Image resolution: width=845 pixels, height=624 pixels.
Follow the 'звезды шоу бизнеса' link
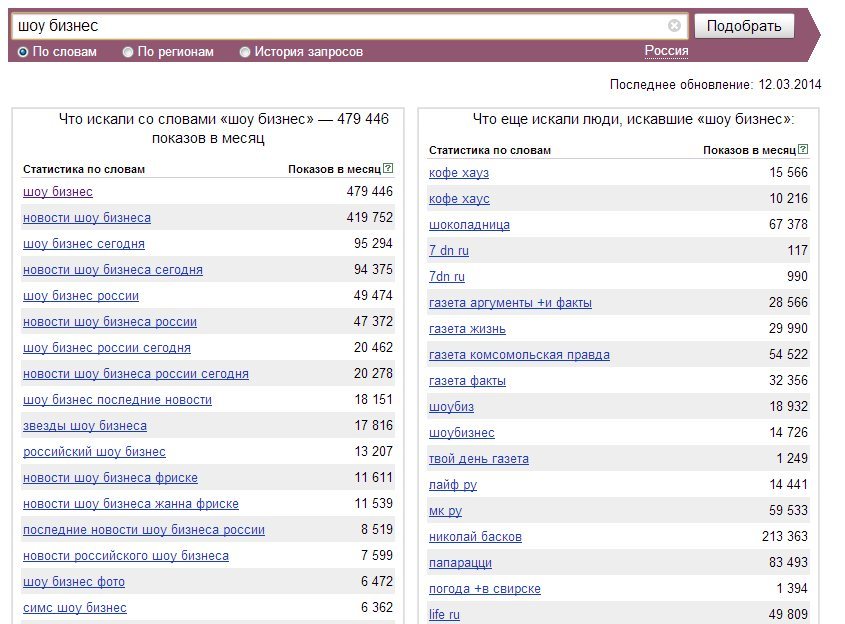85,426
